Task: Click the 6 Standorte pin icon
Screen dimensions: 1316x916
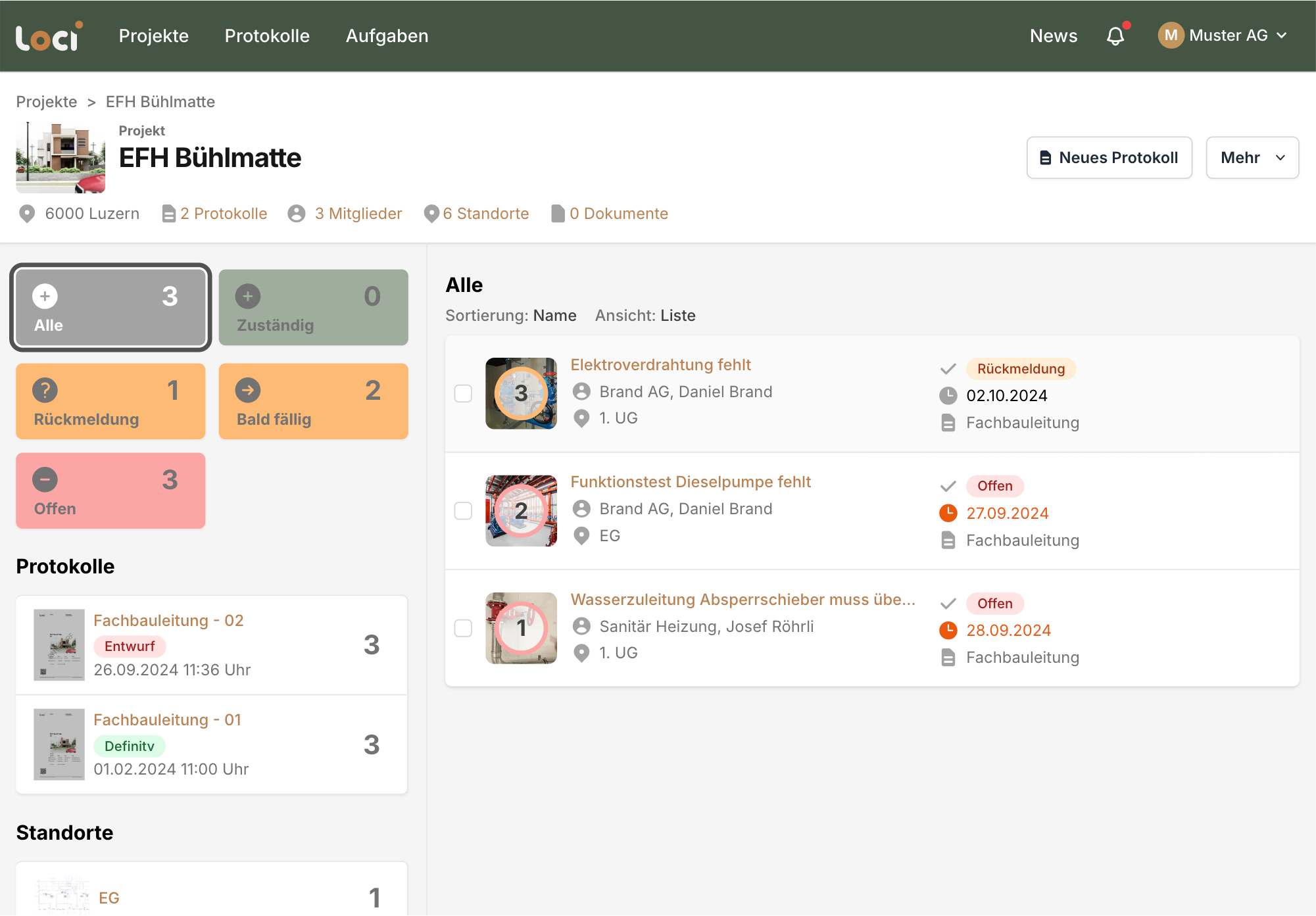Action: tap(431, 213)
